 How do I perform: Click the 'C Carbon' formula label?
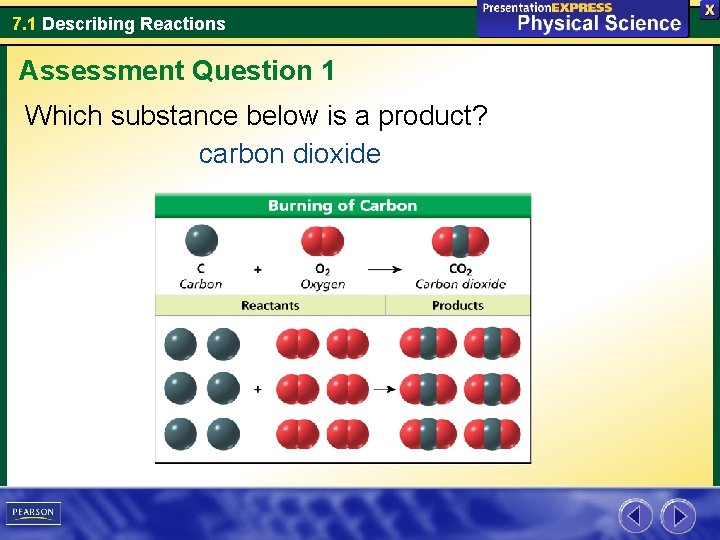point(201,276)
